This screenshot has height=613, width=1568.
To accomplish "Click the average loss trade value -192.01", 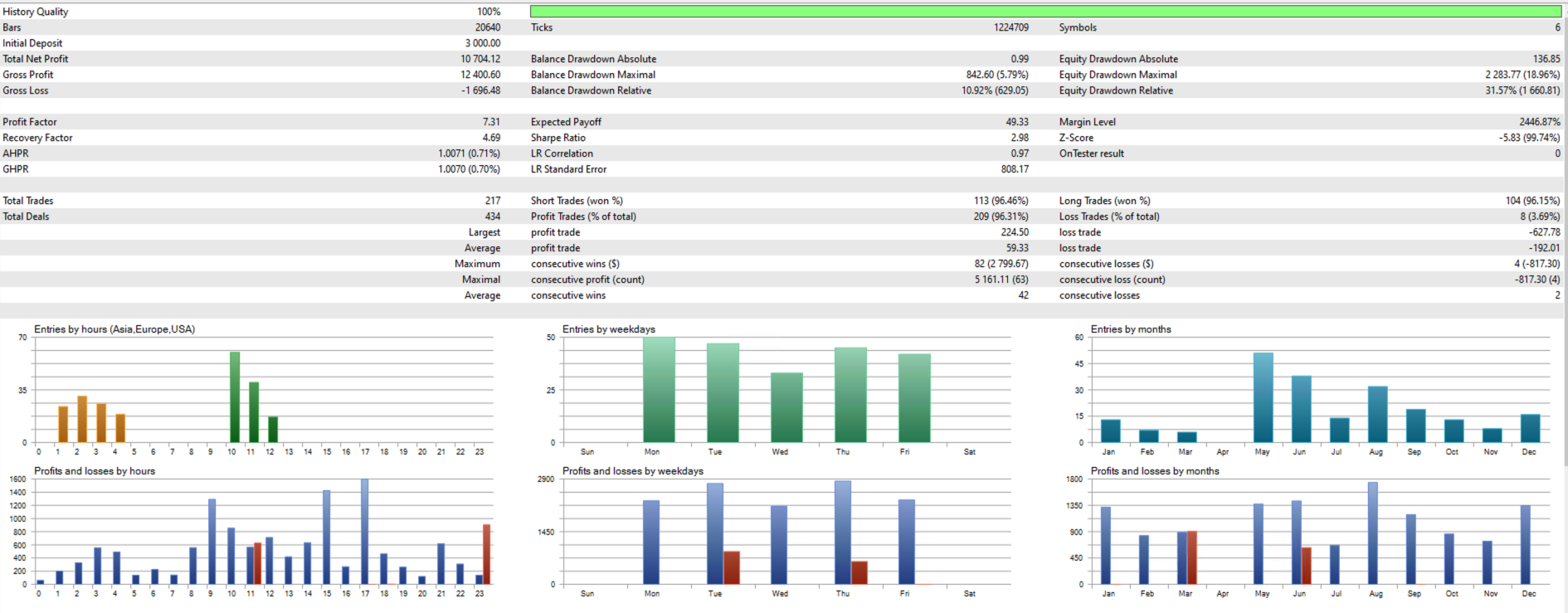I will pyautogui.click(x=1545, y=248).
